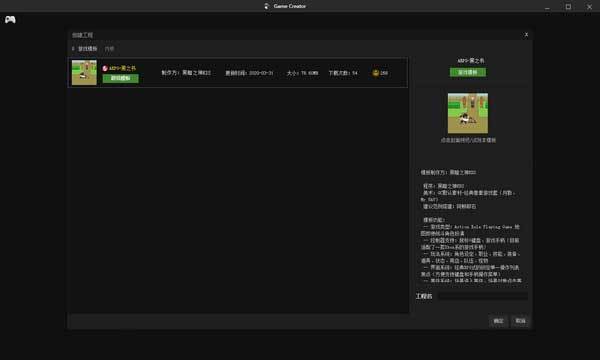
Task: Click the green button under ARPG-黑之书 in list
Action: [121, 78]
